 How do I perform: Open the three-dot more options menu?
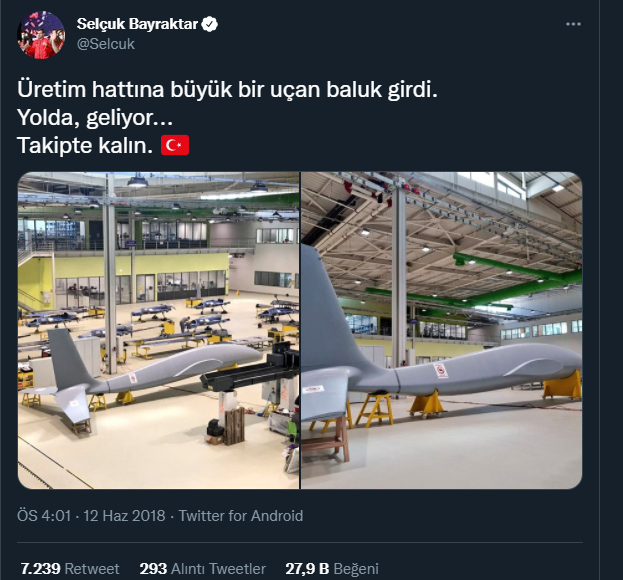coord(573,25)
